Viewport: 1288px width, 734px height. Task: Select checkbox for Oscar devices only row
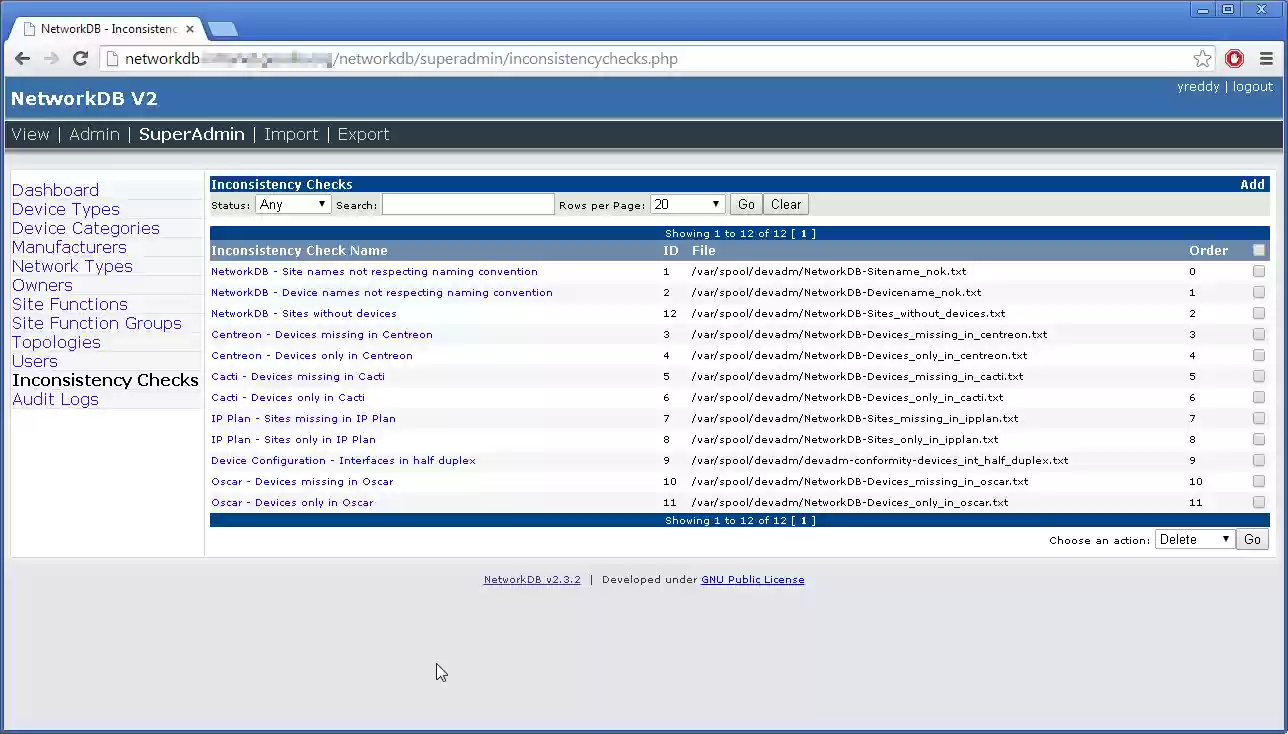pos(1258,503)
